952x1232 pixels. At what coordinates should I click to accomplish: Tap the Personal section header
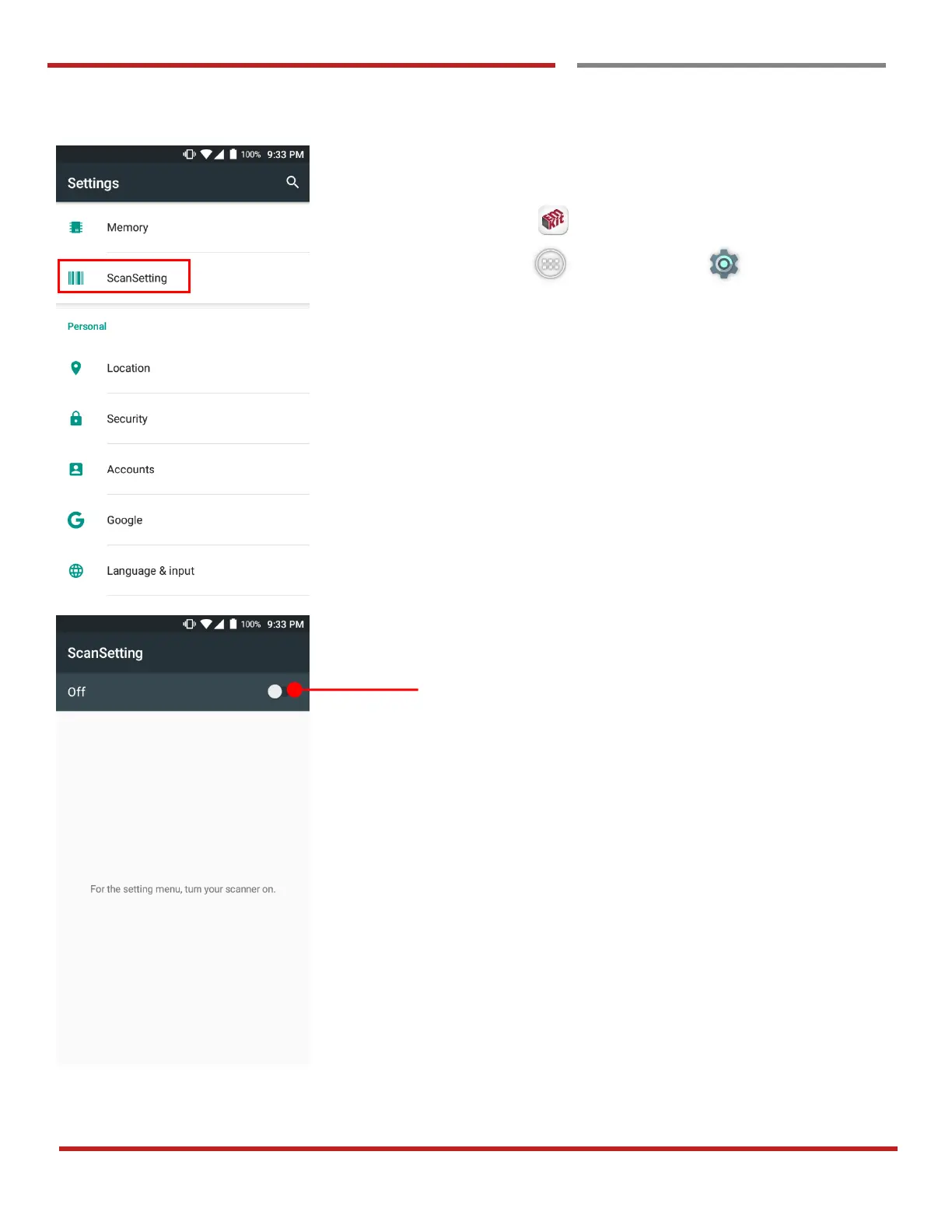[87, 327]
